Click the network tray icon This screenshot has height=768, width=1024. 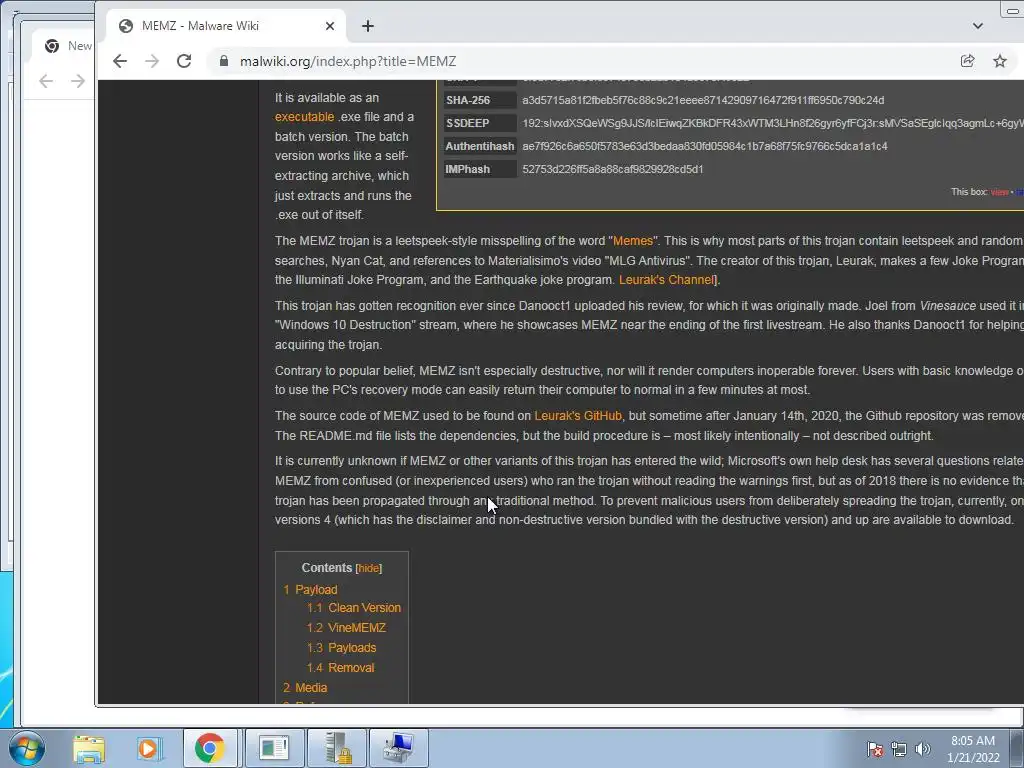899,749
